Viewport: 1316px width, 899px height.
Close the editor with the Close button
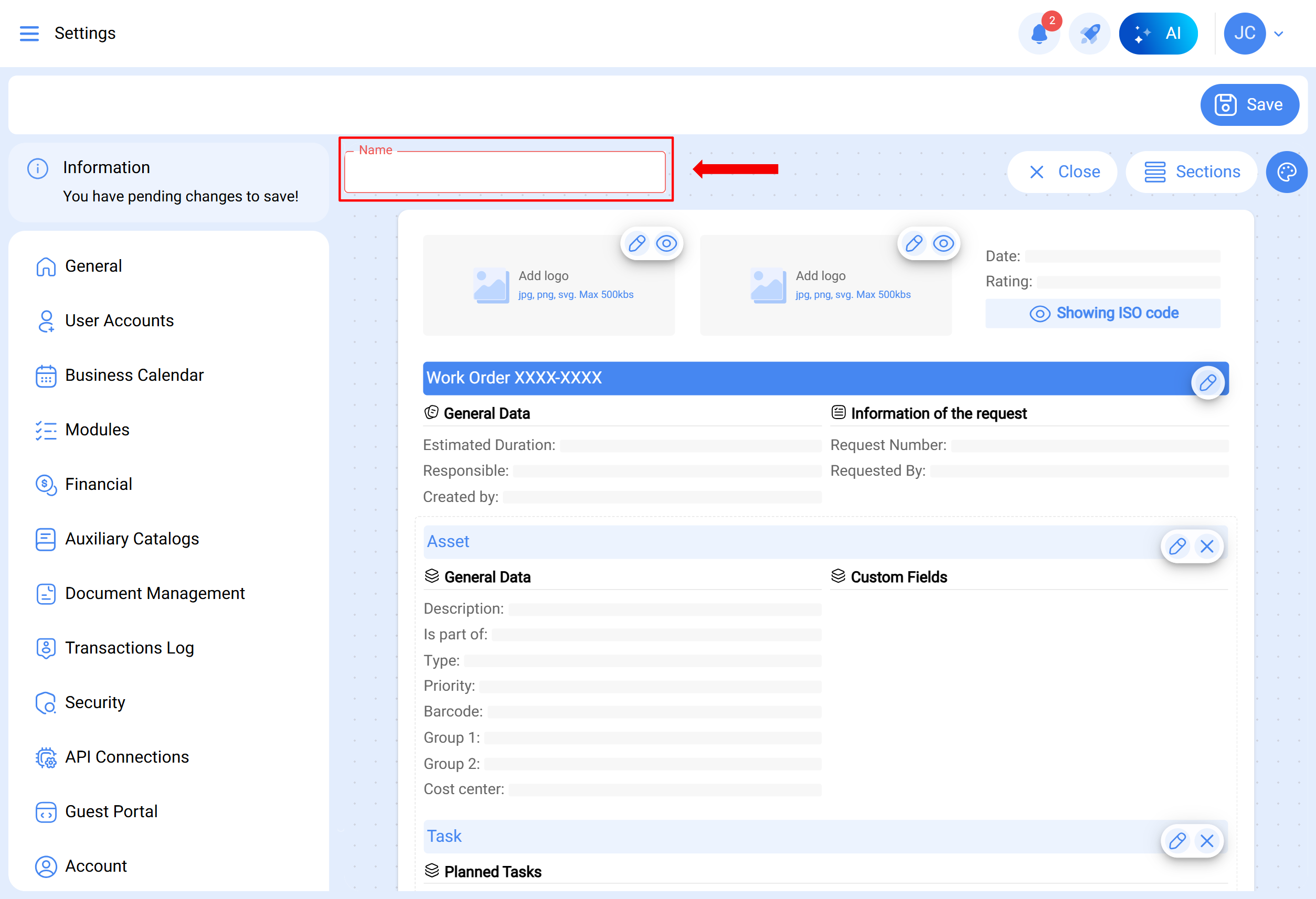click(x=1063, y=172)
